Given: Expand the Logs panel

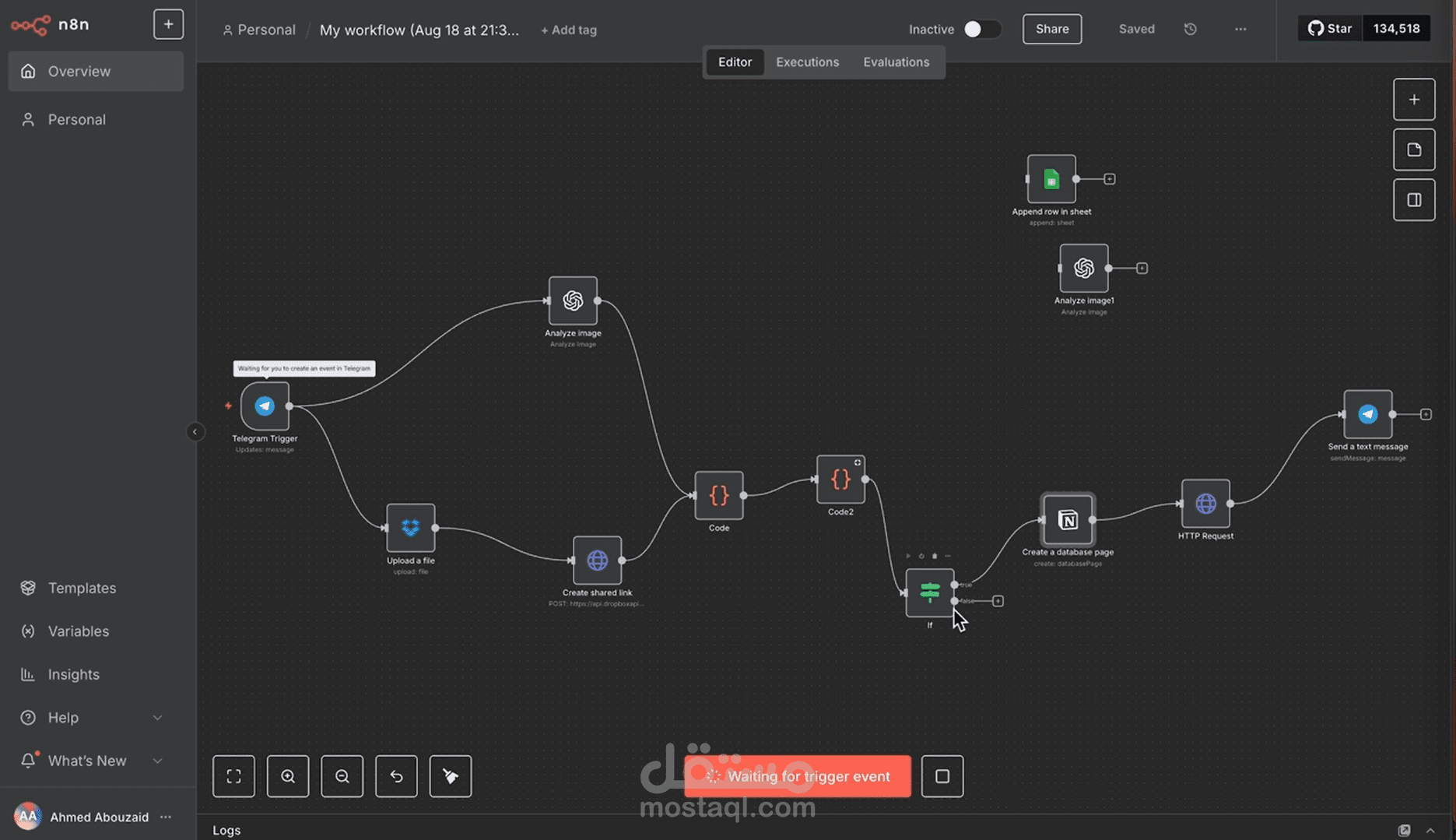Looking at the screenshot, I should point(1430,831).
